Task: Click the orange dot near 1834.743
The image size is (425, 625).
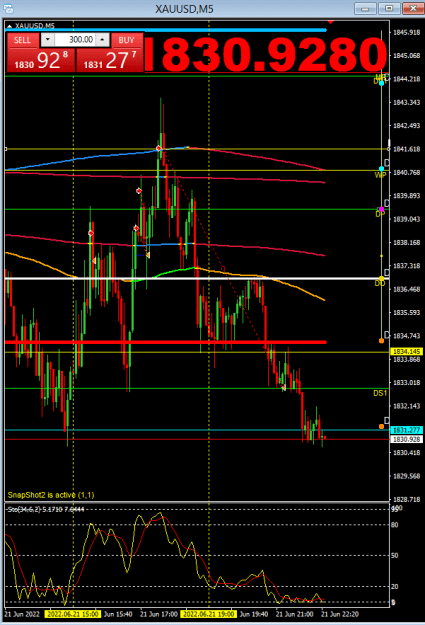Action: pyautogui.click(x=382, y=341)
